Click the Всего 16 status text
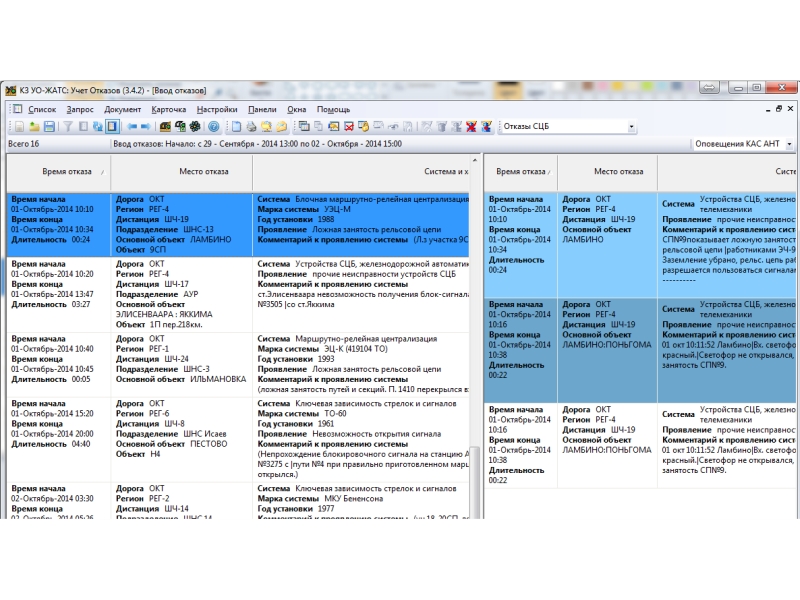The image size is (800, 600). [x=23, y=144]
